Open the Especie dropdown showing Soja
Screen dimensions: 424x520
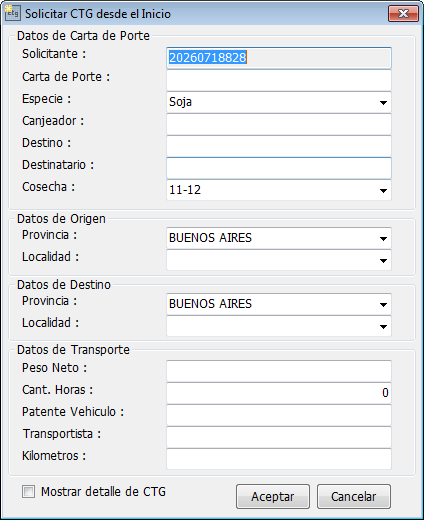coord(279,102)
